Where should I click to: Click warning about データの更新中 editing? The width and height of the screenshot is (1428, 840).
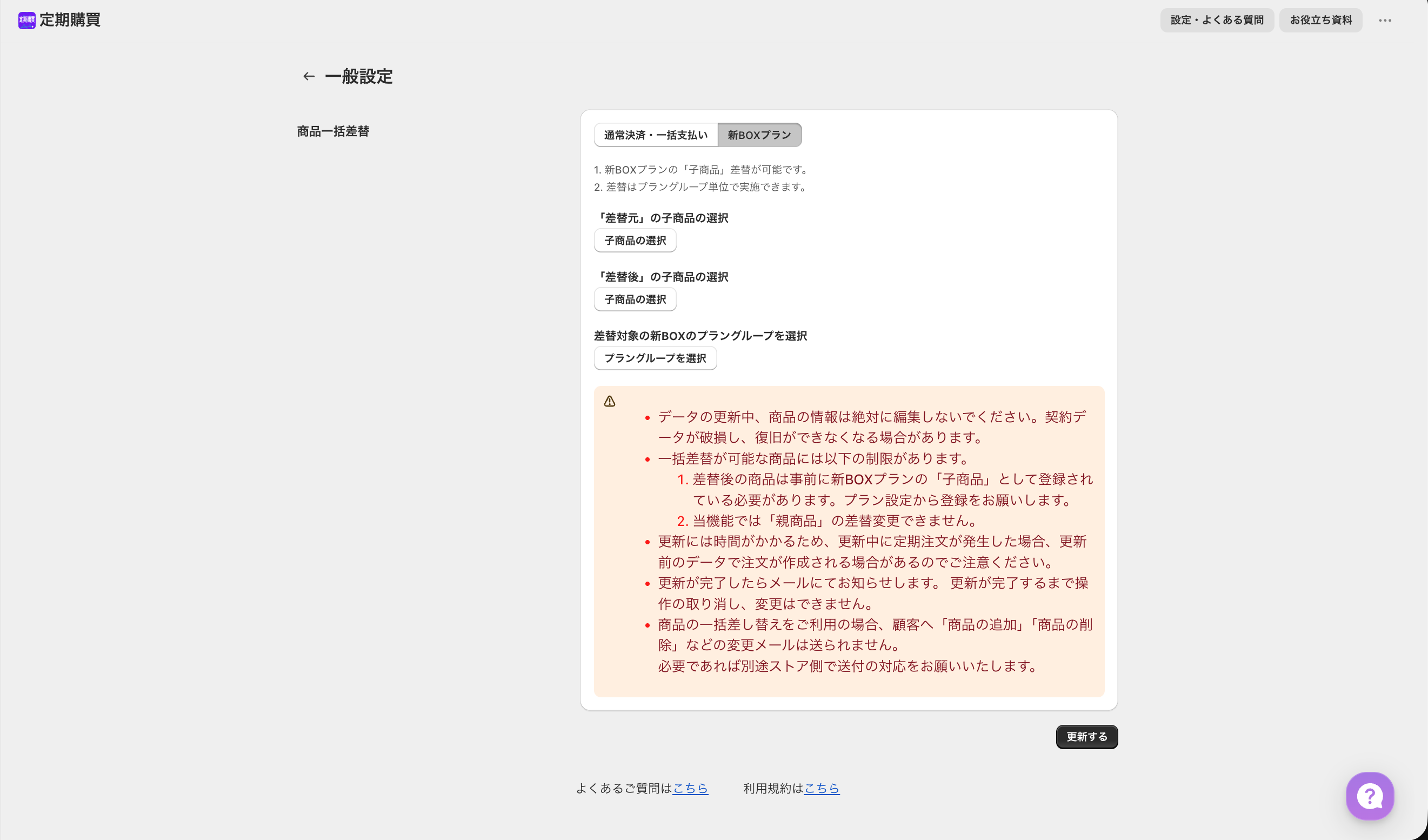pos(873,428)
